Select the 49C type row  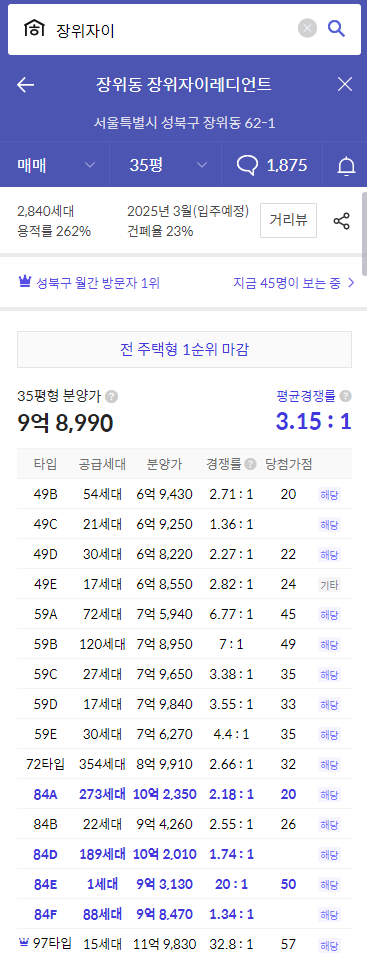[184, 524]
